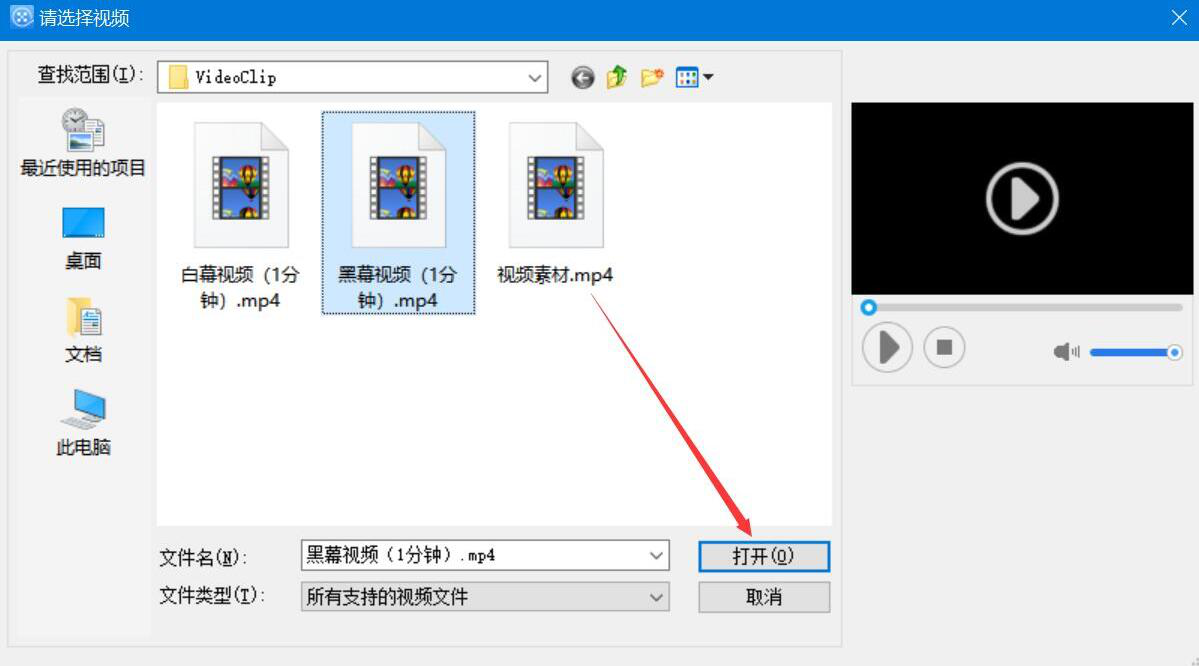Stop the preview playback
1199x666 pixels.
pos(944,348)
